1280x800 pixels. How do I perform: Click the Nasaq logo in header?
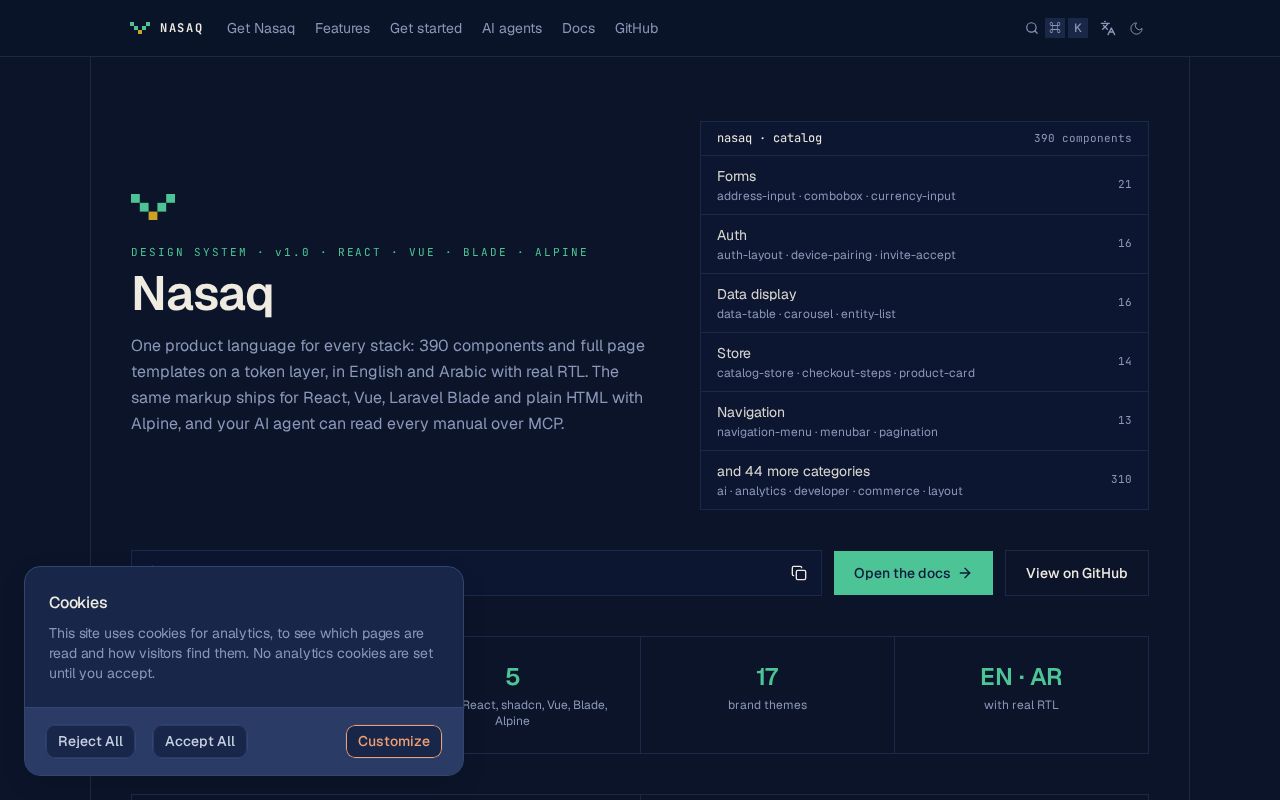point(166,28)
